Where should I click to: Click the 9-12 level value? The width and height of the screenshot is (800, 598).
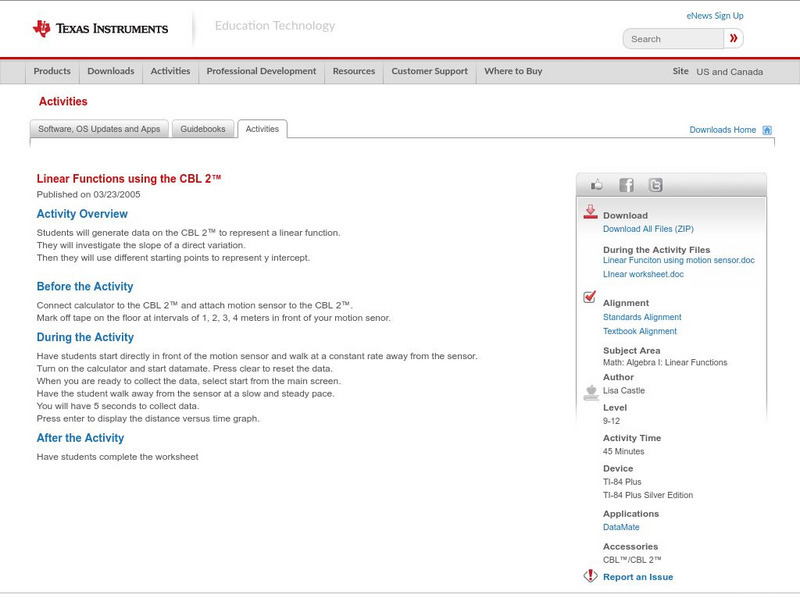611,421
